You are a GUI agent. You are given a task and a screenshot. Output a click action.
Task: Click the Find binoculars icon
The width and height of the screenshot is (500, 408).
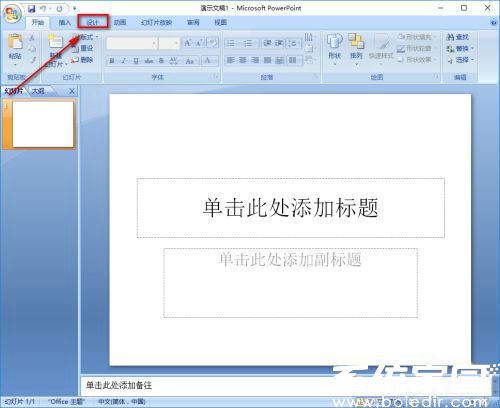[x=450, y=37]
